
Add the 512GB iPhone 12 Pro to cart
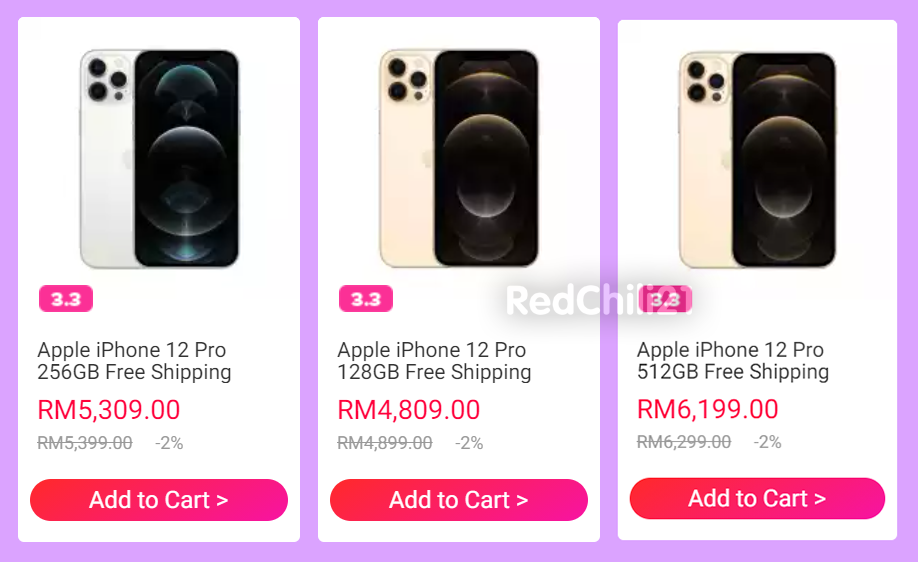758,498
